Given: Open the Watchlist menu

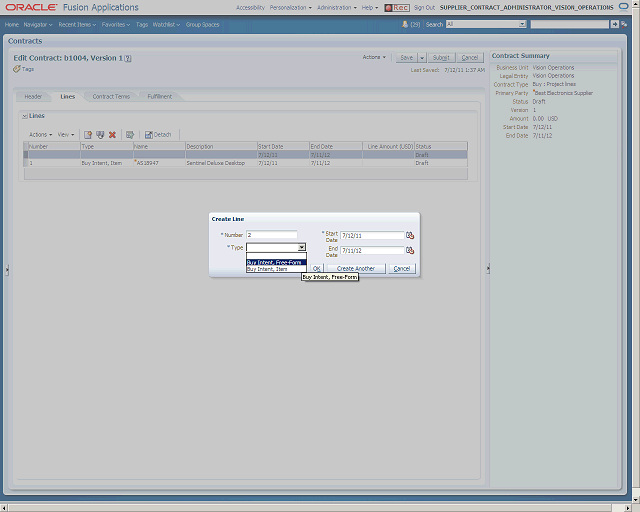Looking at the screenshot, I should coord(166,24).
